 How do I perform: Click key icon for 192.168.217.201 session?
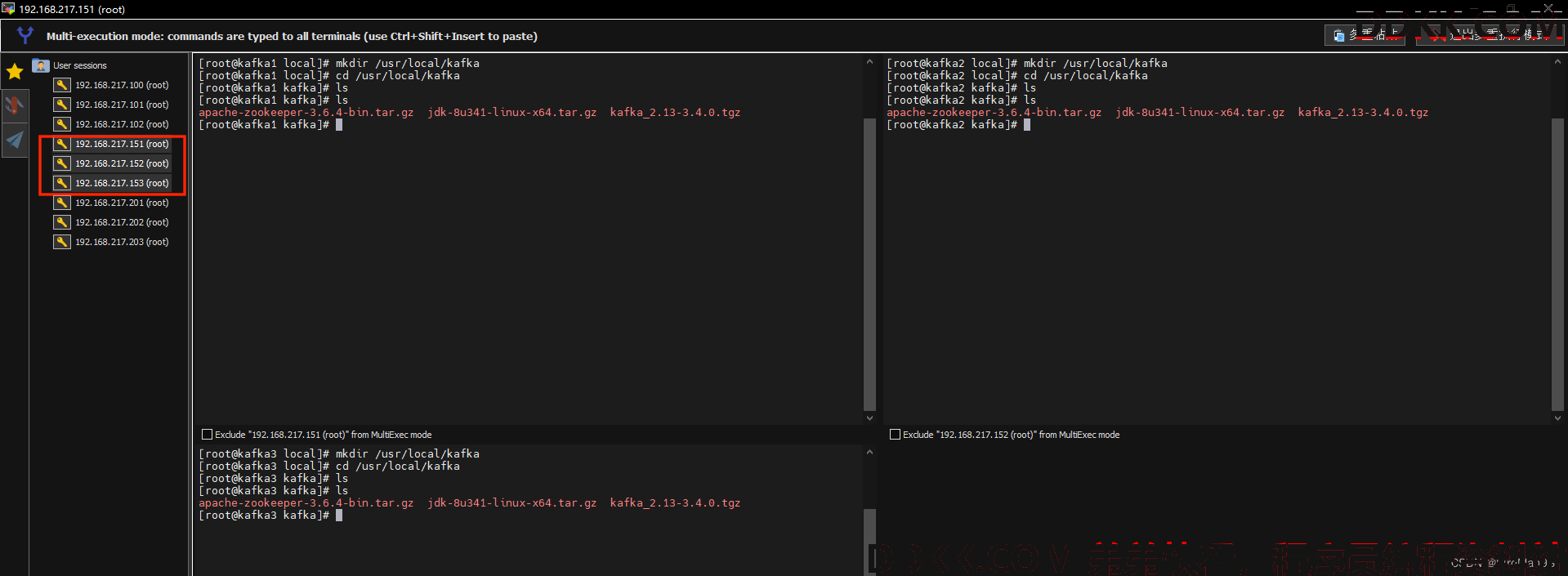point(62,203)
